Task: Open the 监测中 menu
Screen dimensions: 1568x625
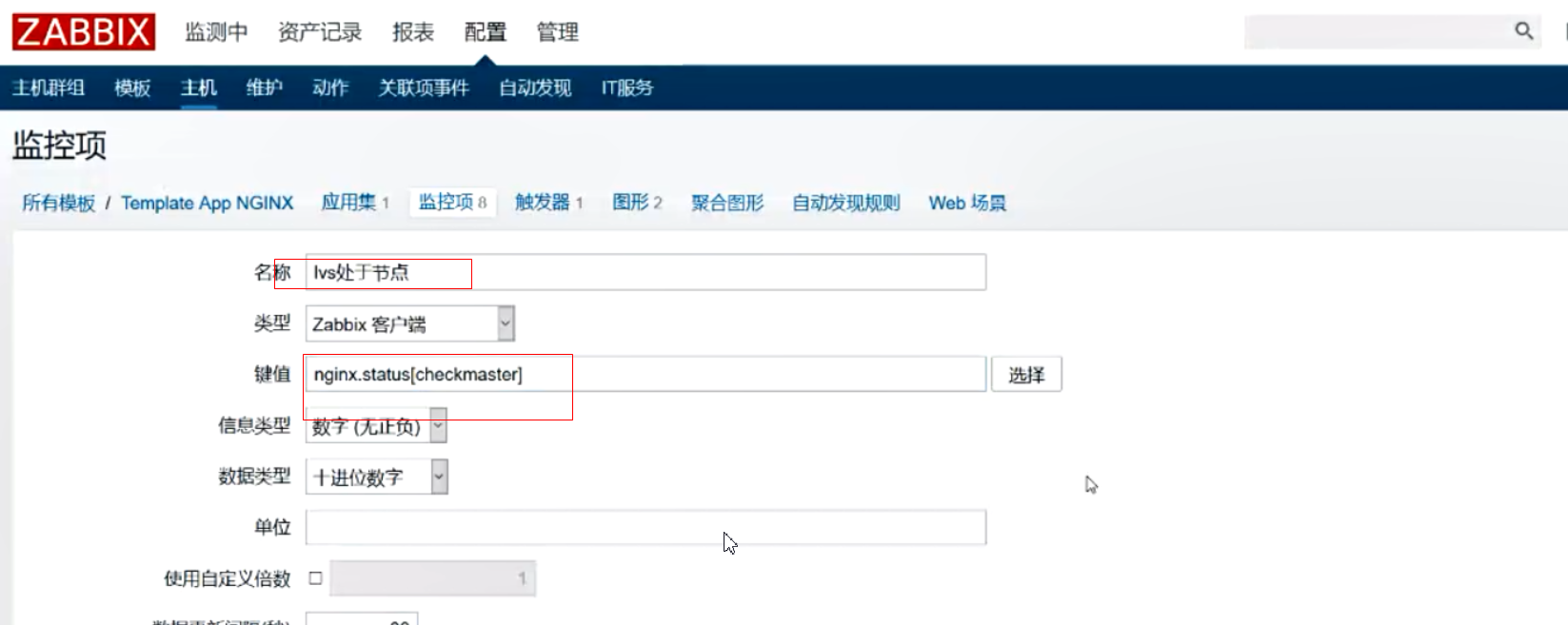Action: pos(216,32)
